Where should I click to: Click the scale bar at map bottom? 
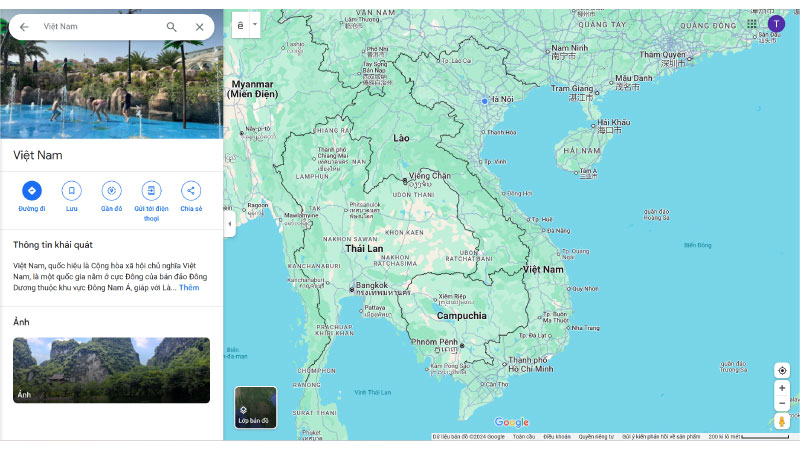[x=764, y=437]
